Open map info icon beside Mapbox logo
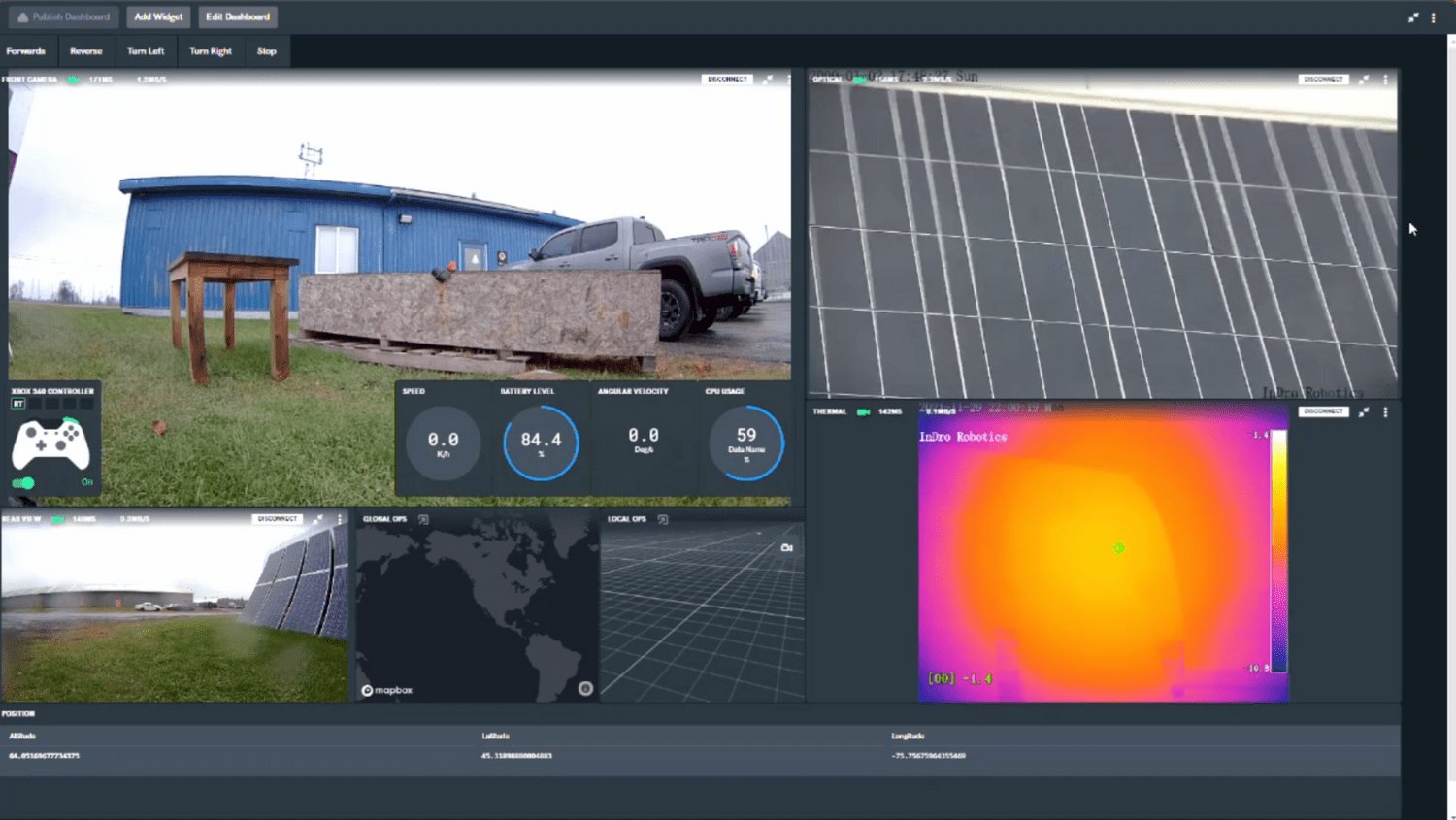The image size is (1456, 820). [x=585, y=689]
